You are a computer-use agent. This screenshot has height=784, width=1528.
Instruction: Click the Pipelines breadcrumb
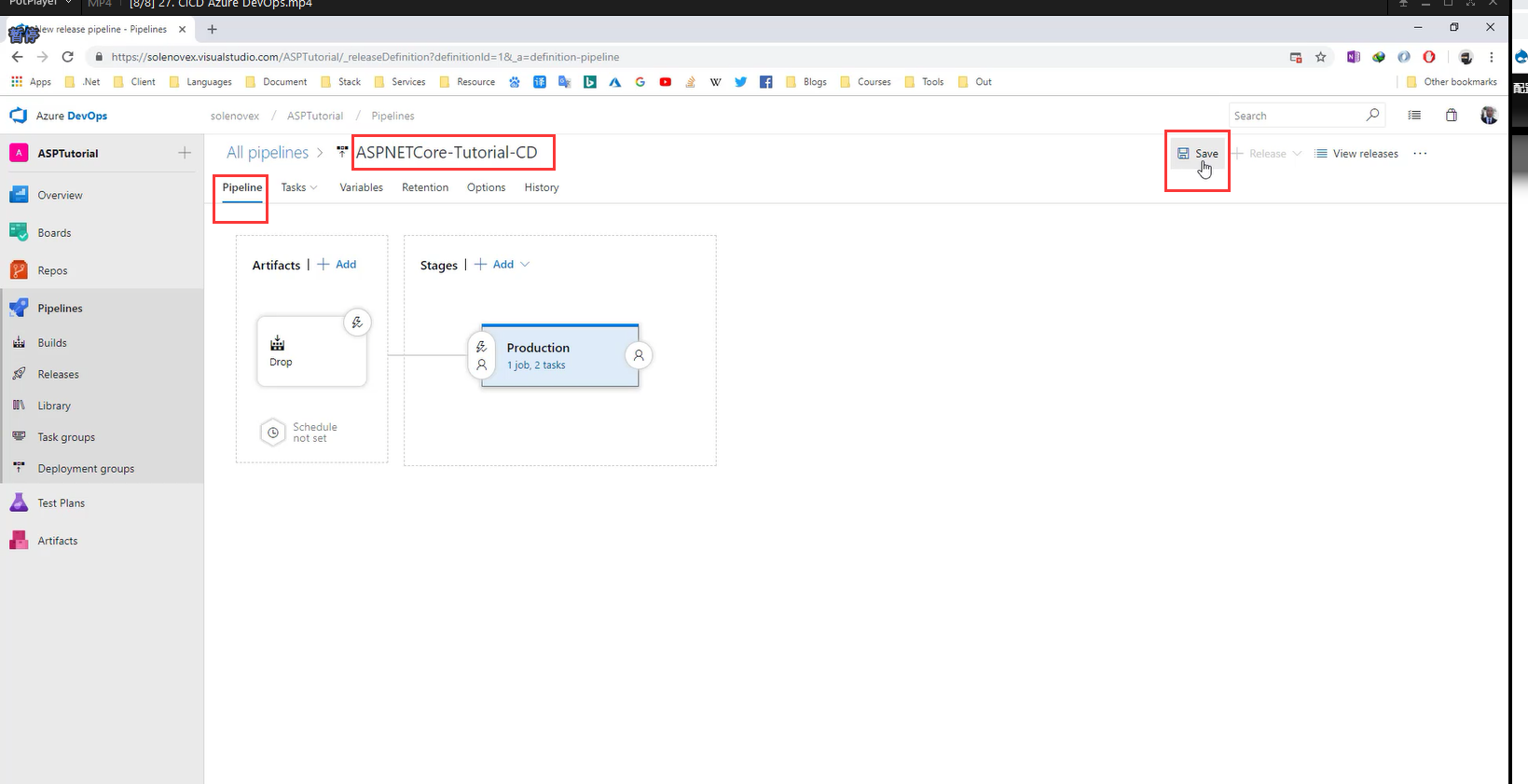[x=392, y=117]
